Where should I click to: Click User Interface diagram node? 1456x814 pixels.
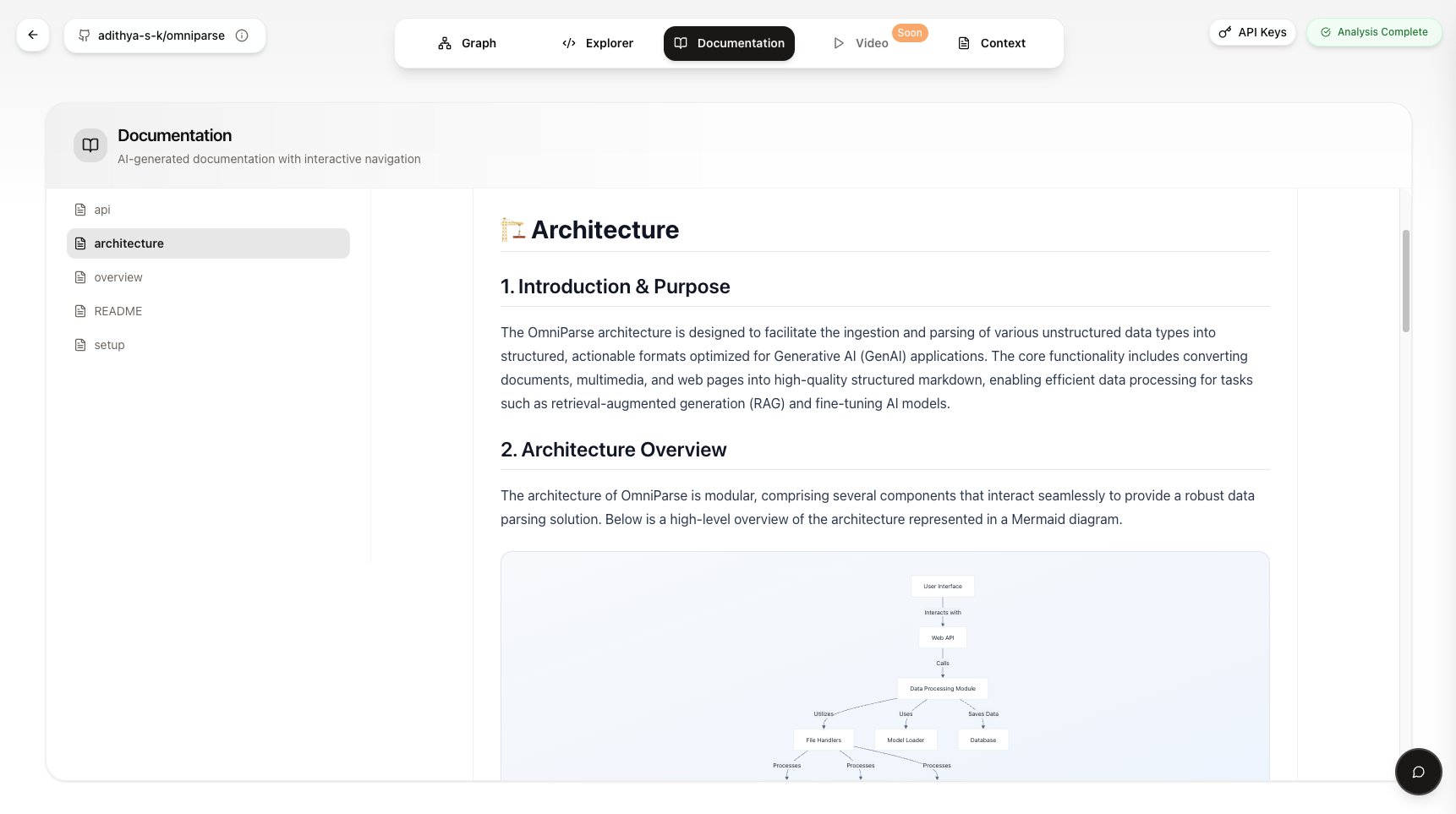(943, 586)
